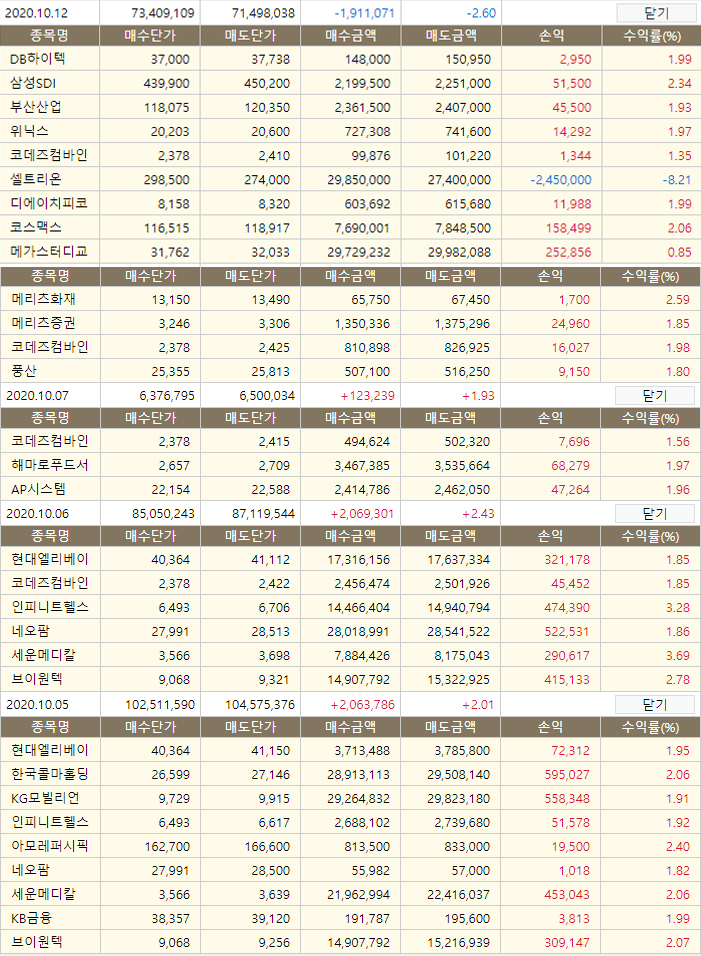Image resolution: width=701 pixels, height=956 pixels.
Task: Click the KG모빌리언 stock name
Action: coord(46,798)
